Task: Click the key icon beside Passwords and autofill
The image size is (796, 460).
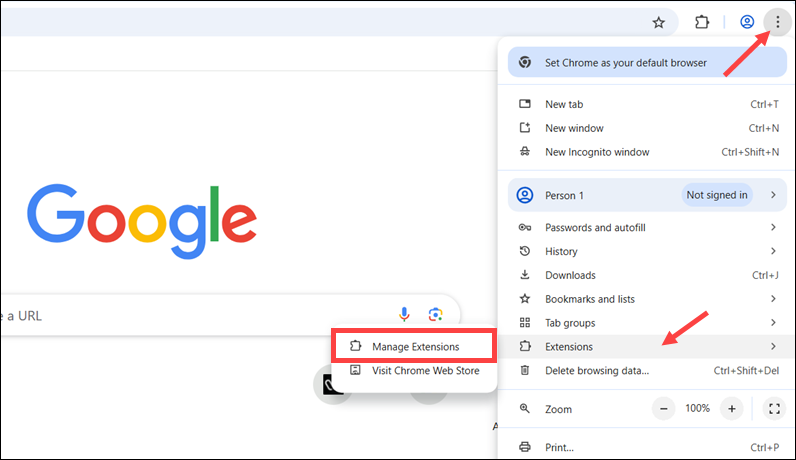Action: [525, 227]
